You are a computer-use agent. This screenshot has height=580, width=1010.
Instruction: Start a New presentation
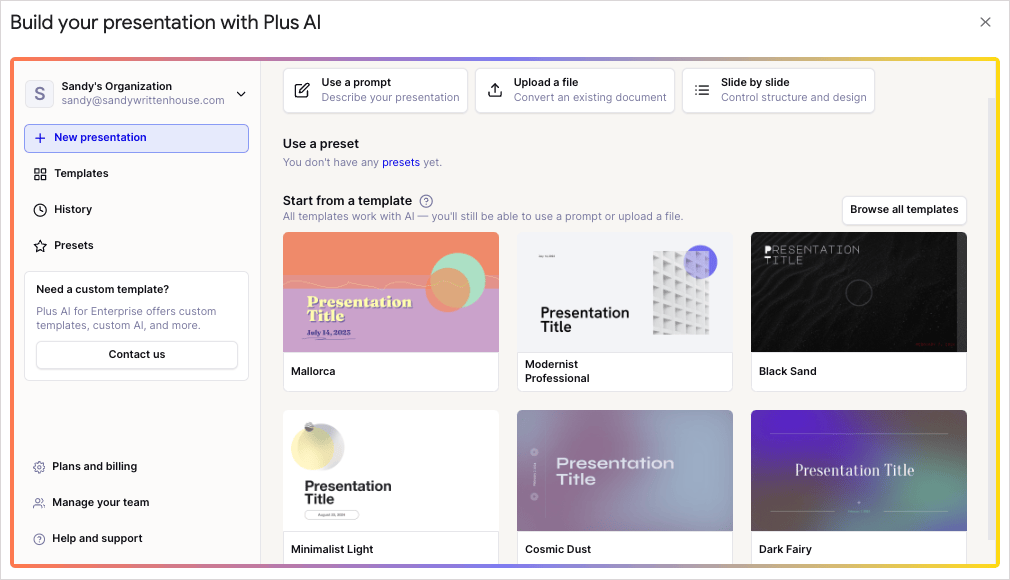pyautogui.click(x=137, y=139)
